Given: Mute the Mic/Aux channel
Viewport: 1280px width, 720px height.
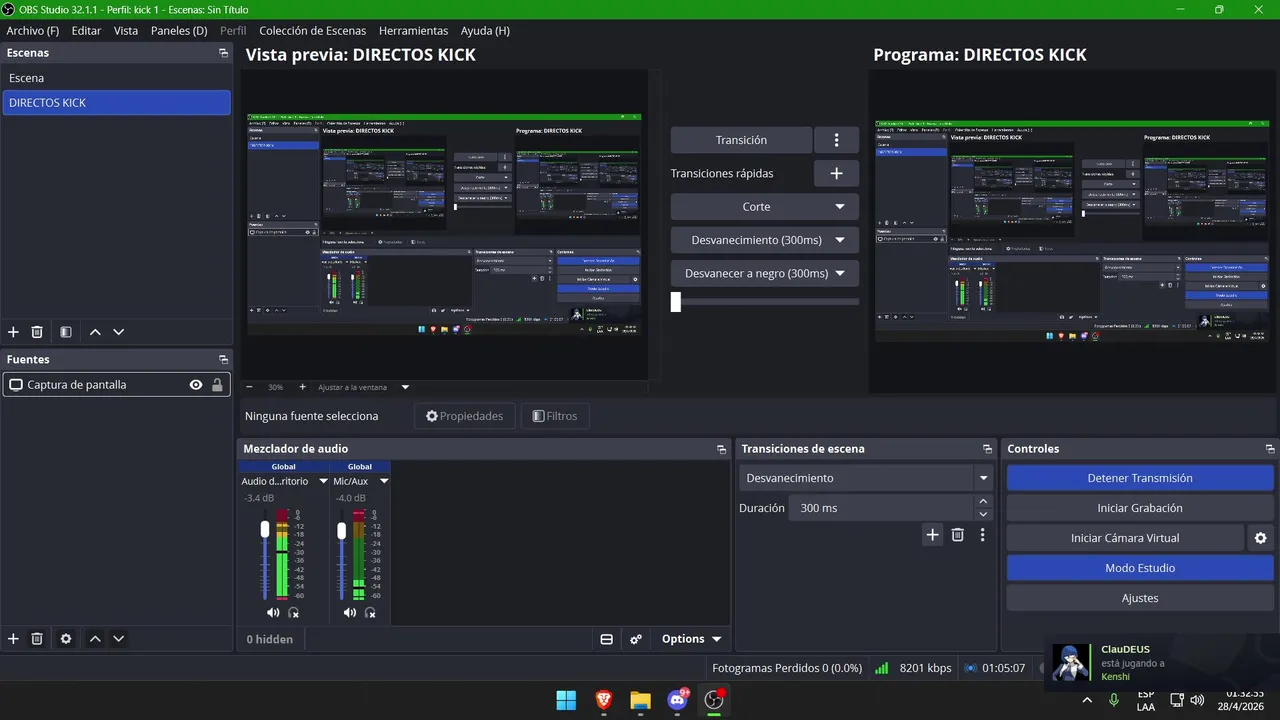Looking at the screenshot, I should pos(349,612).
